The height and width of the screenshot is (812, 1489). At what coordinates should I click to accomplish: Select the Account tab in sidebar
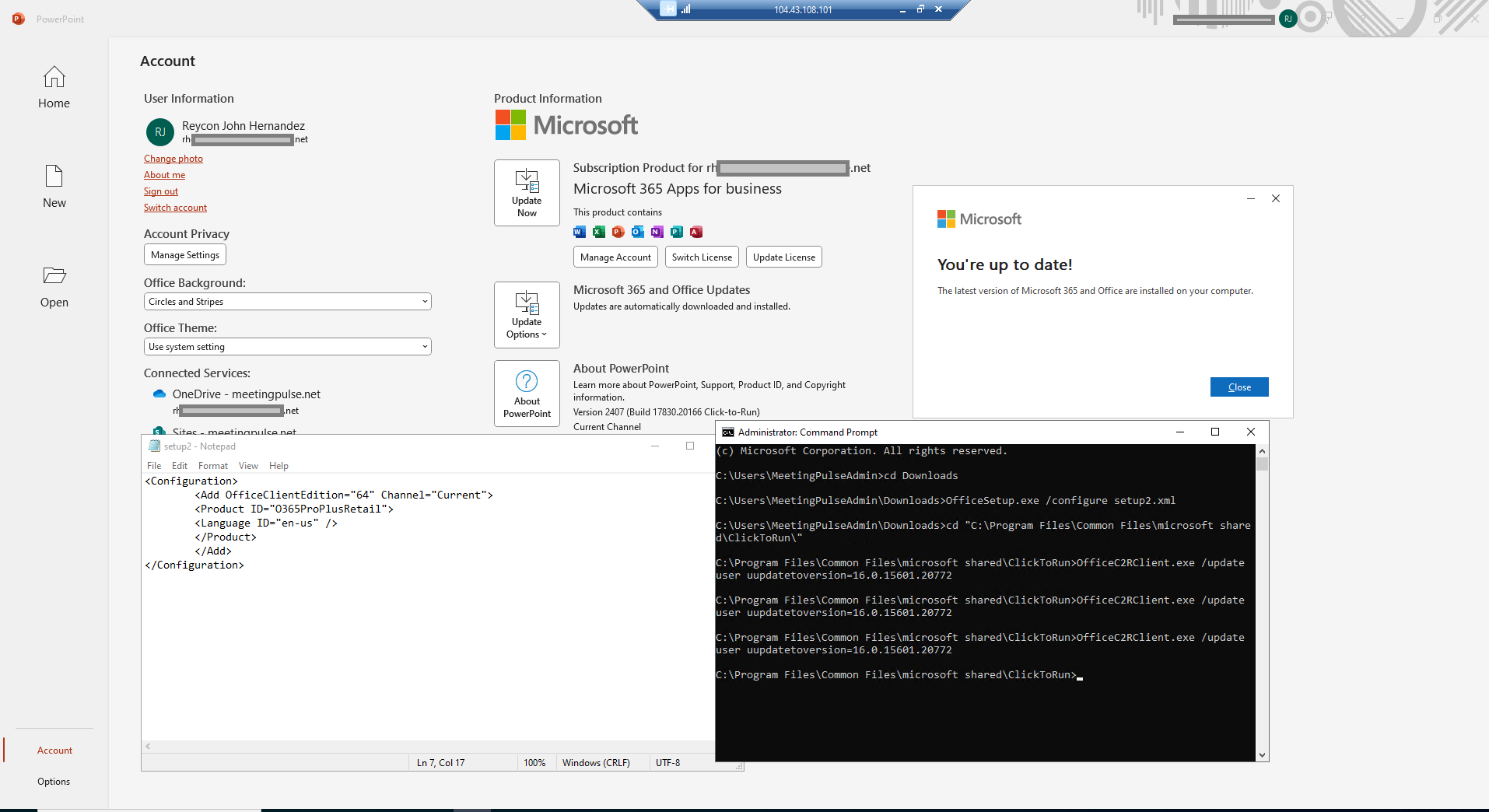click(54, 751)
